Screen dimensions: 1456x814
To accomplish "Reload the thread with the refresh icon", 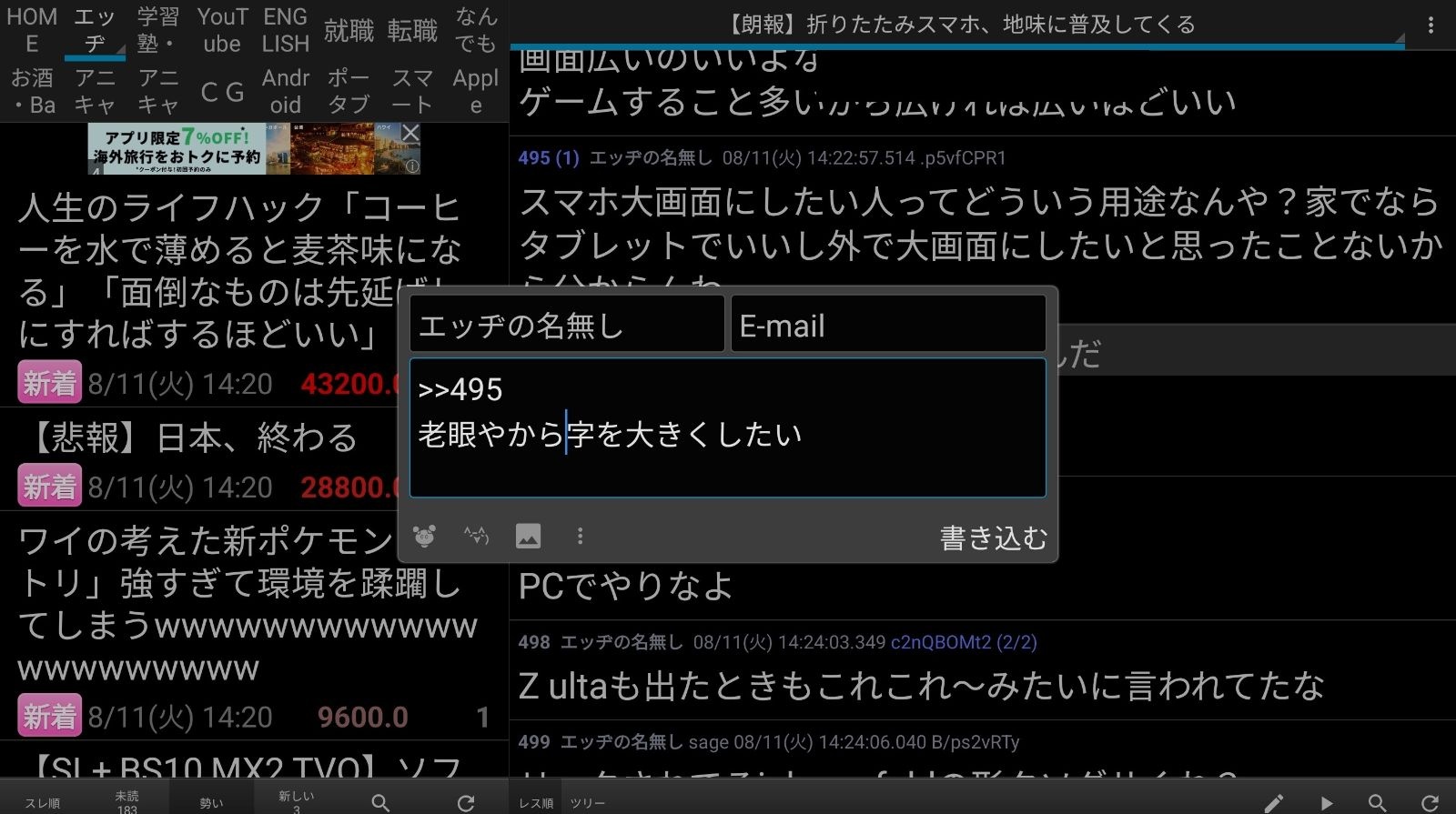I will click(1430, 802).
